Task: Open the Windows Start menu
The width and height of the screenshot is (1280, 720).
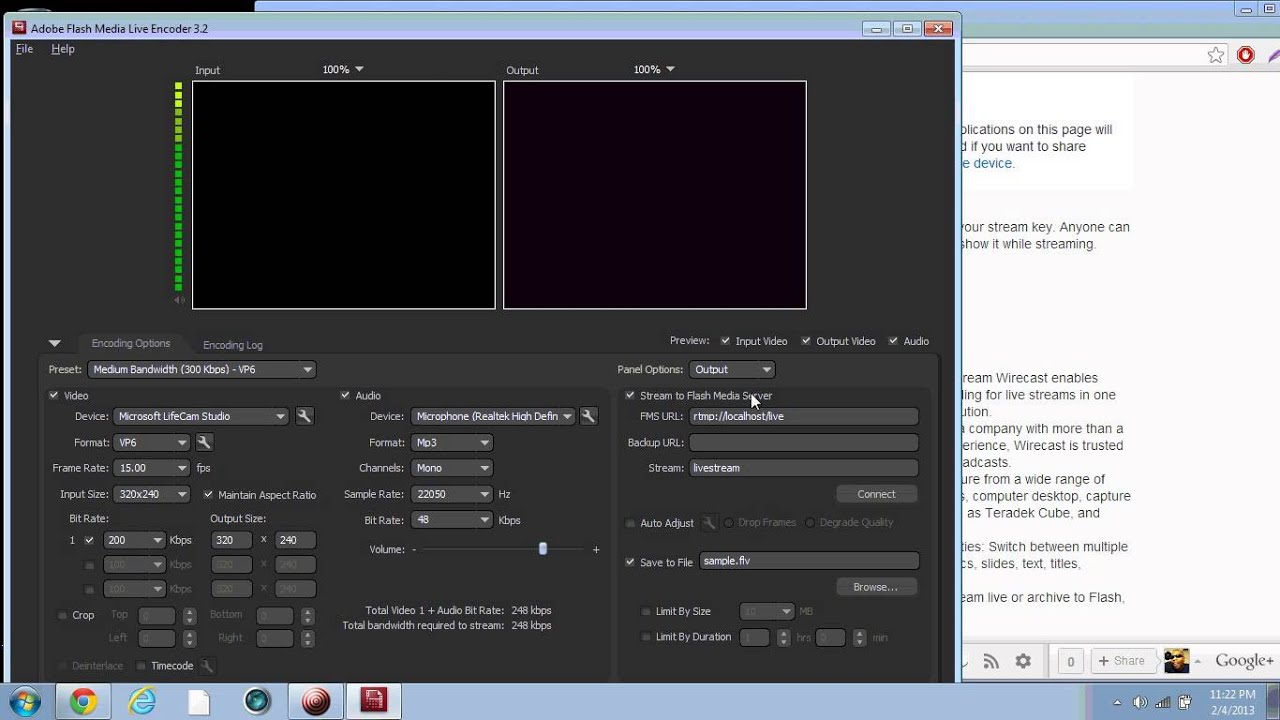Action: click(x=23, y=701)
